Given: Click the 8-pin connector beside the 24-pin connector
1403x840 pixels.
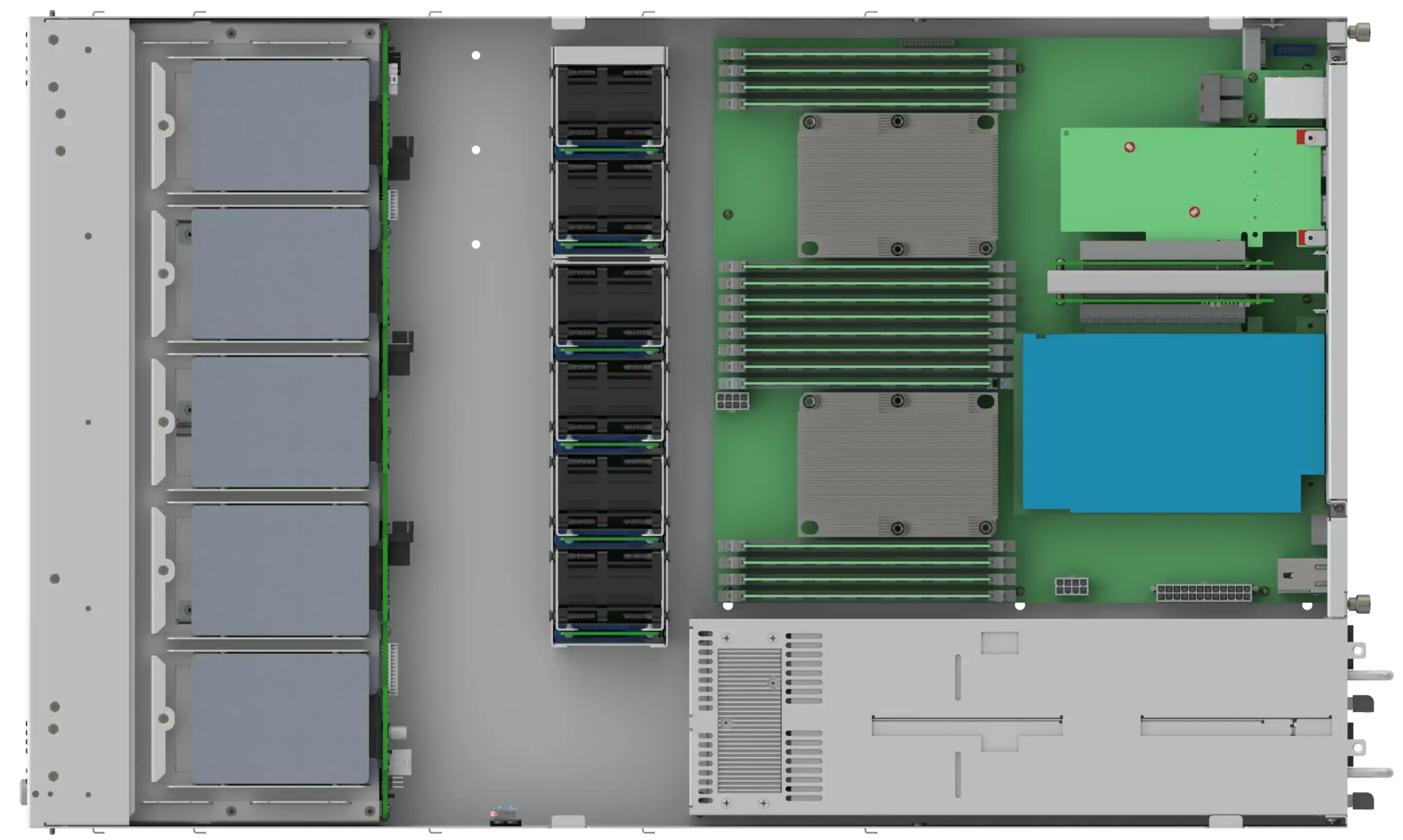Looking at the screenshot, I should [x=1071, y=586].
